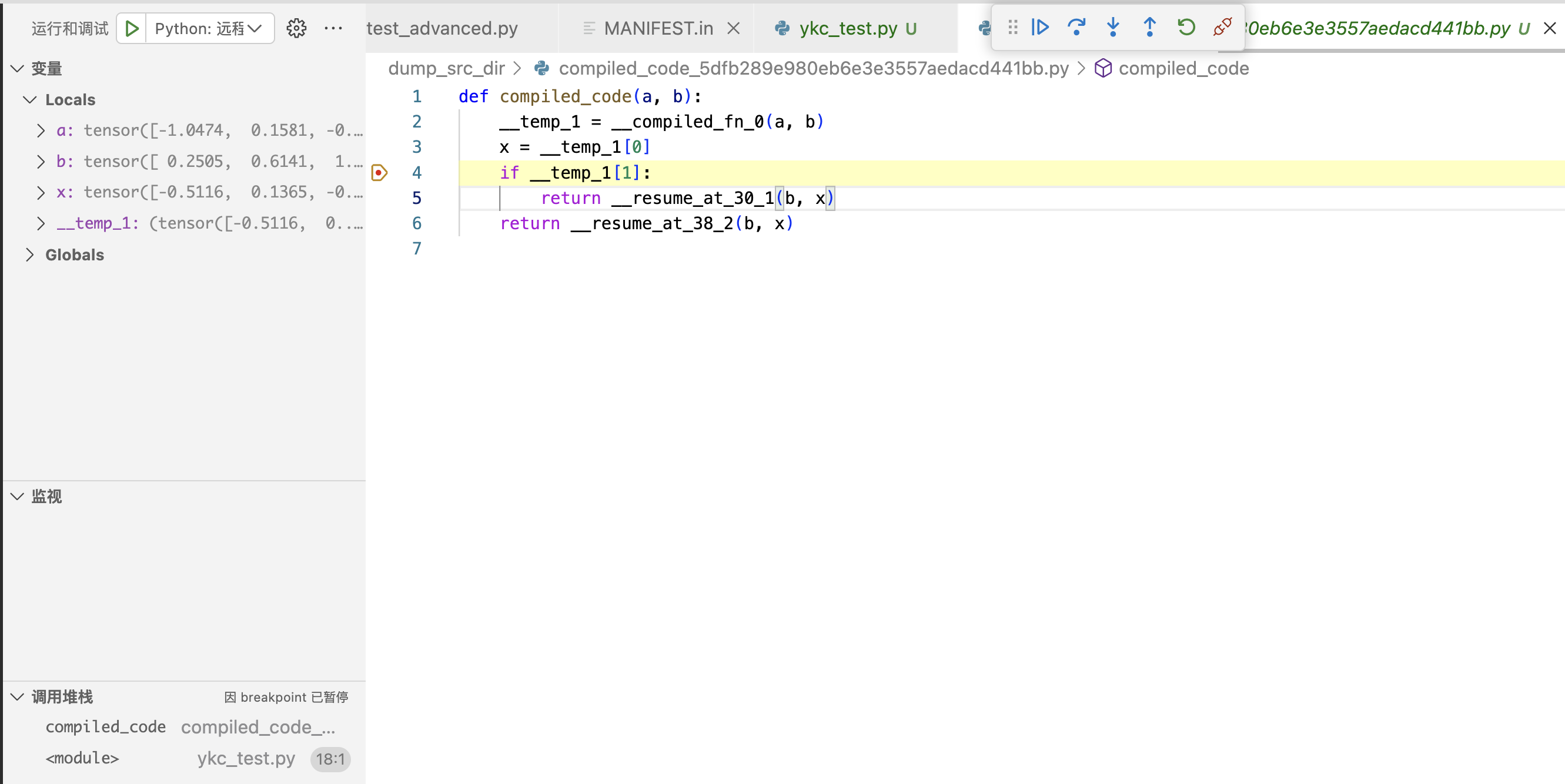Click Continue in debug toolbar
Screen dimensions: 1565x784
pos(1039,27)
